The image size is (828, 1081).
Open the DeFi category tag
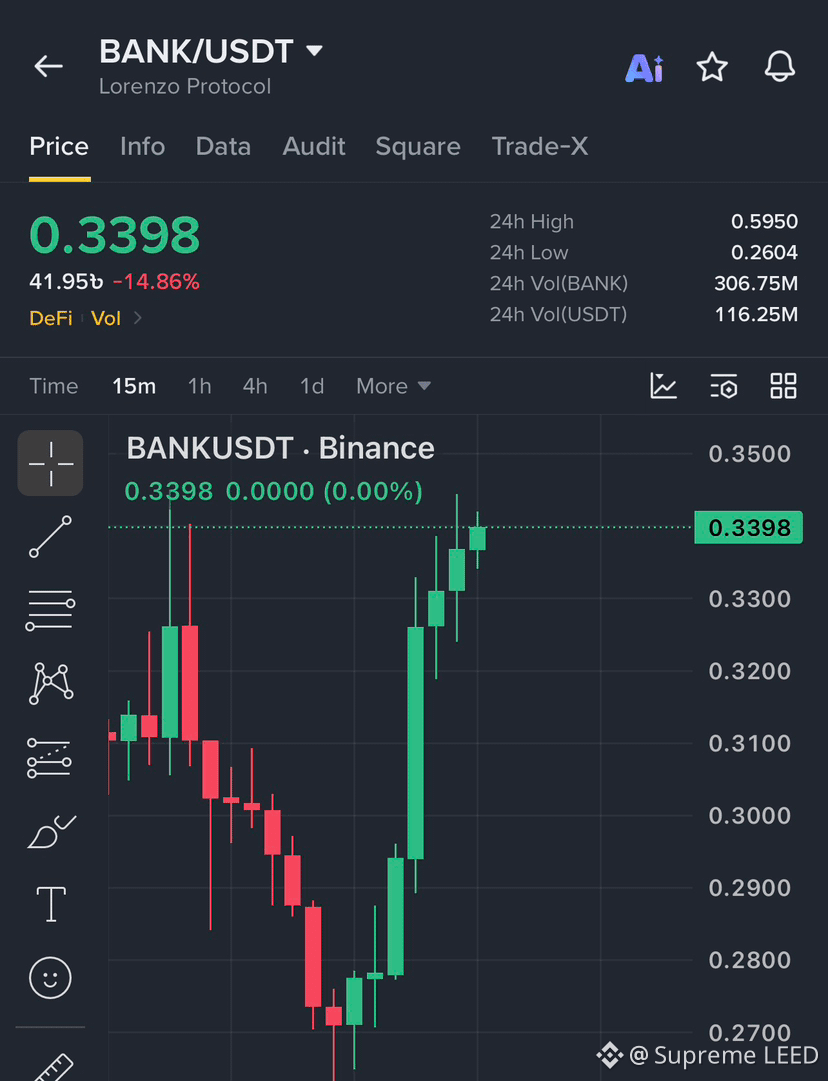[51, 318]
